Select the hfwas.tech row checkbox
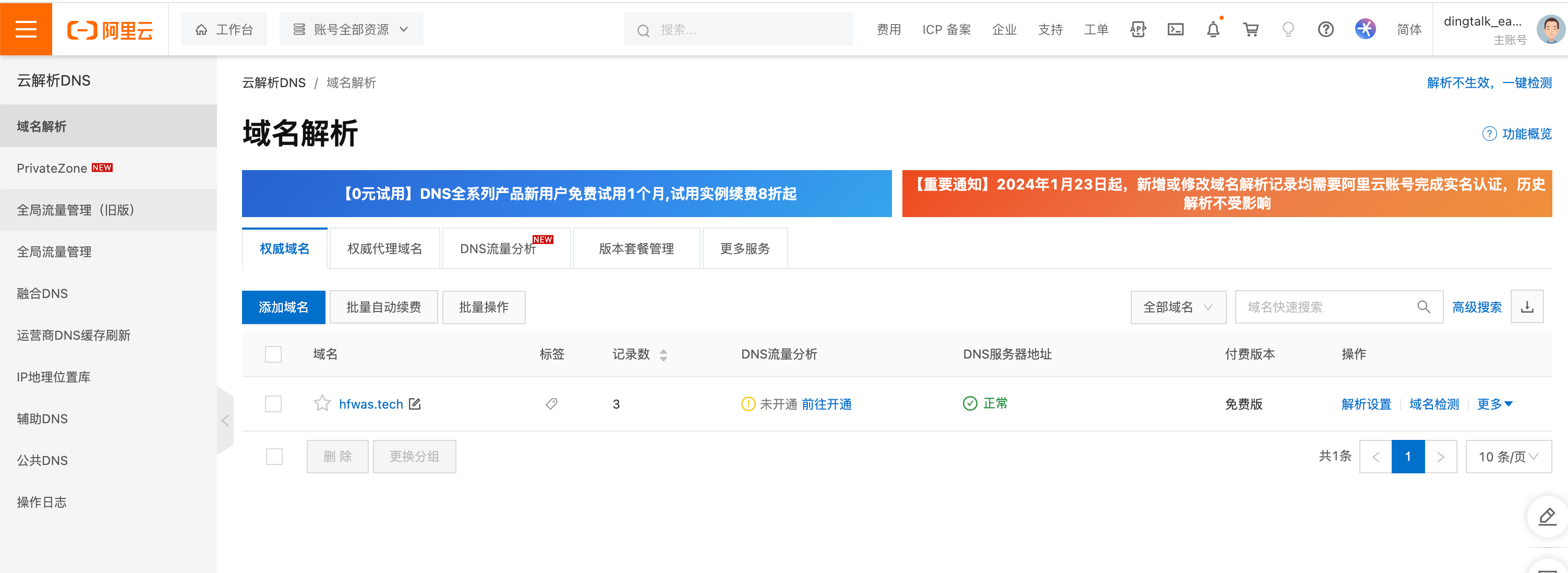The width and height of the screenshot is (1568, 573). 273,403
